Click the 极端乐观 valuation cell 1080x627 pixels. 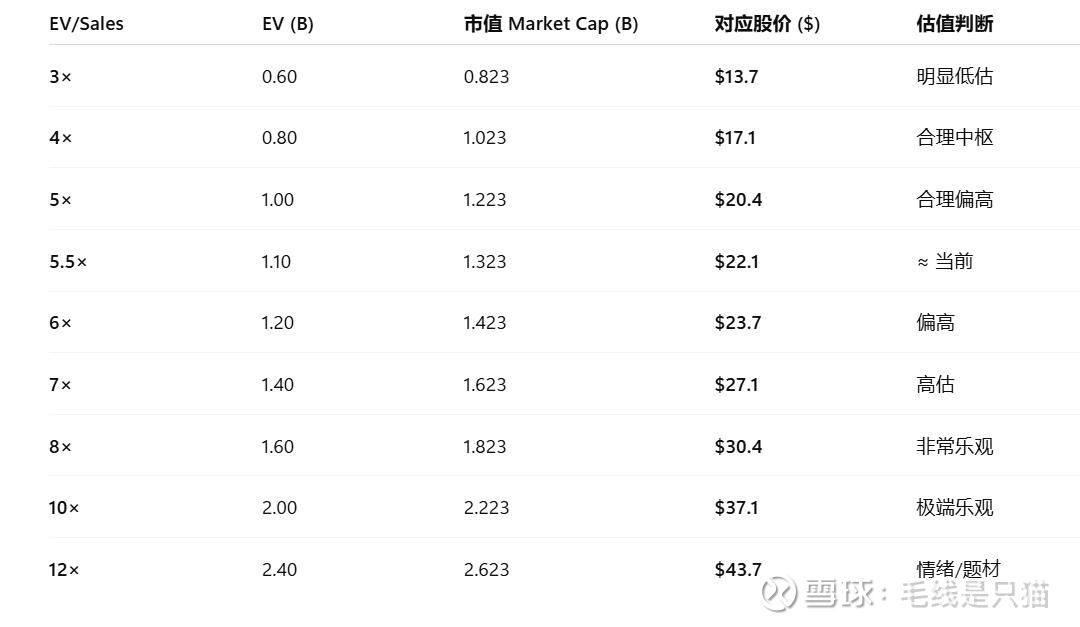(x=955, y=507)
